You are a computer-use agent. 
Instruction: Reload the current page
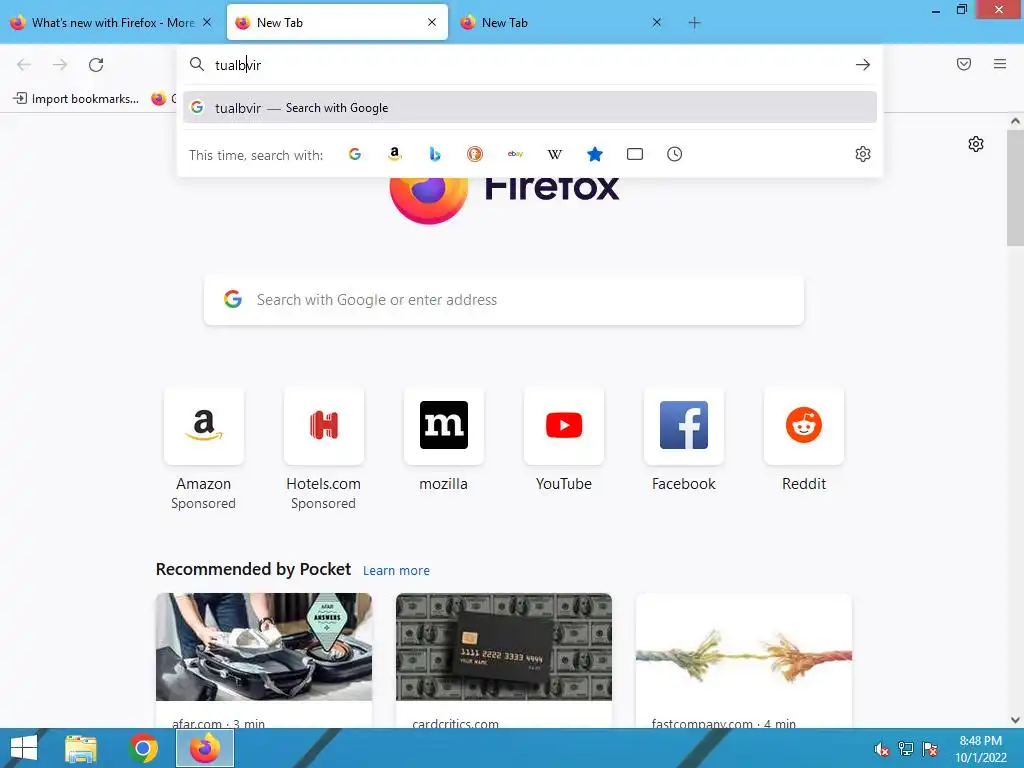tap(96, 65)
